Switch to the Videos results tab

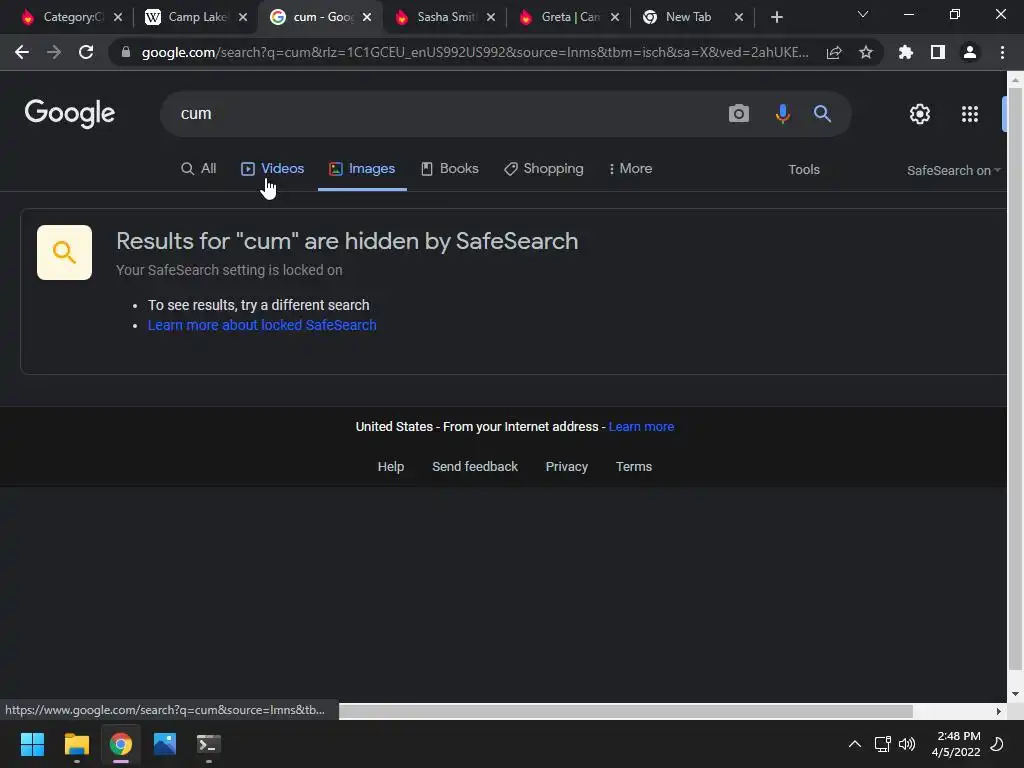pyautogui.click(x=272, y=168)
